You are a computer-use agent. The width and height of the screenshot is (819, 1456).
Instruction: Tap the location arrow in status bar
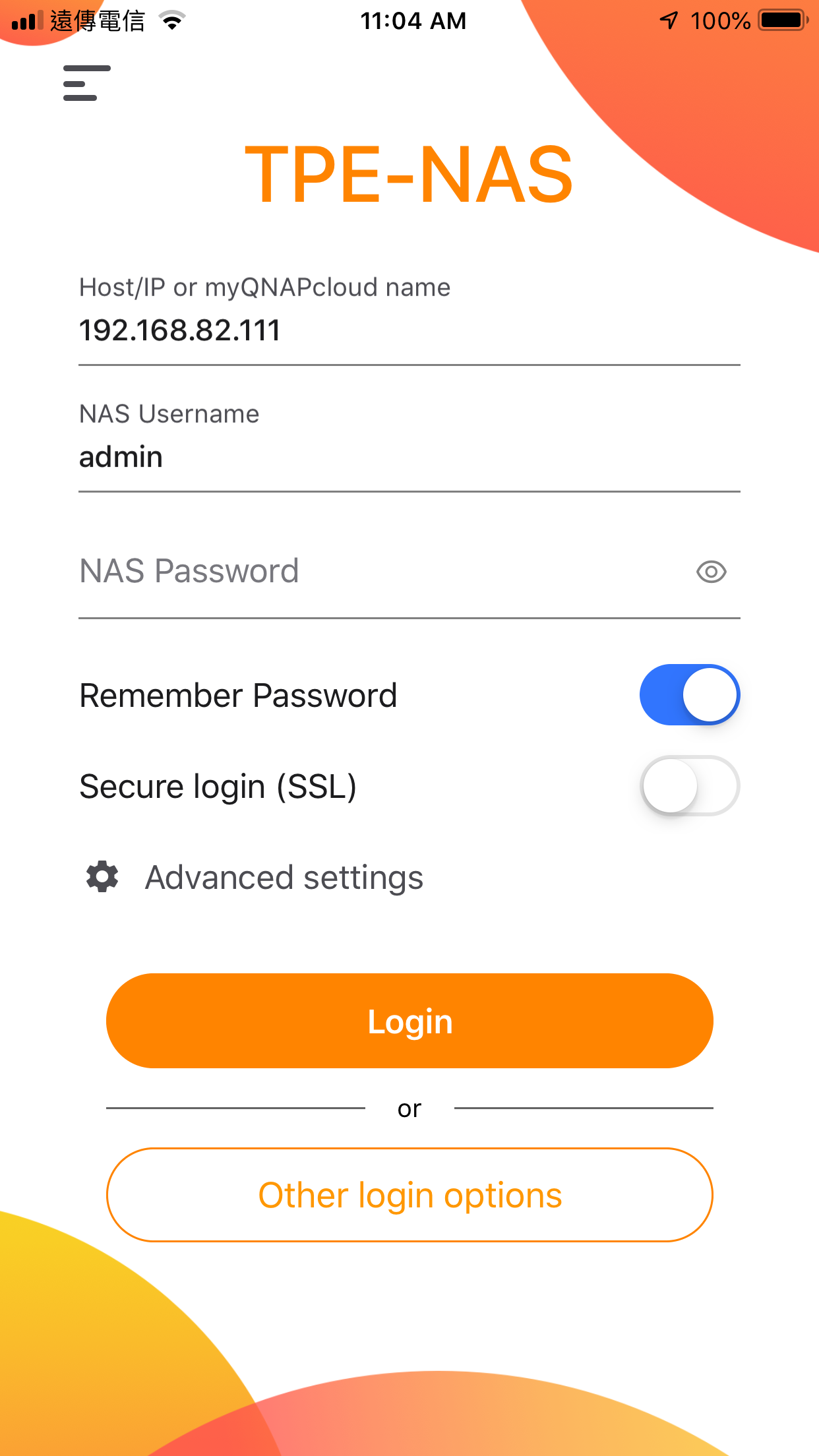[669, 20]
